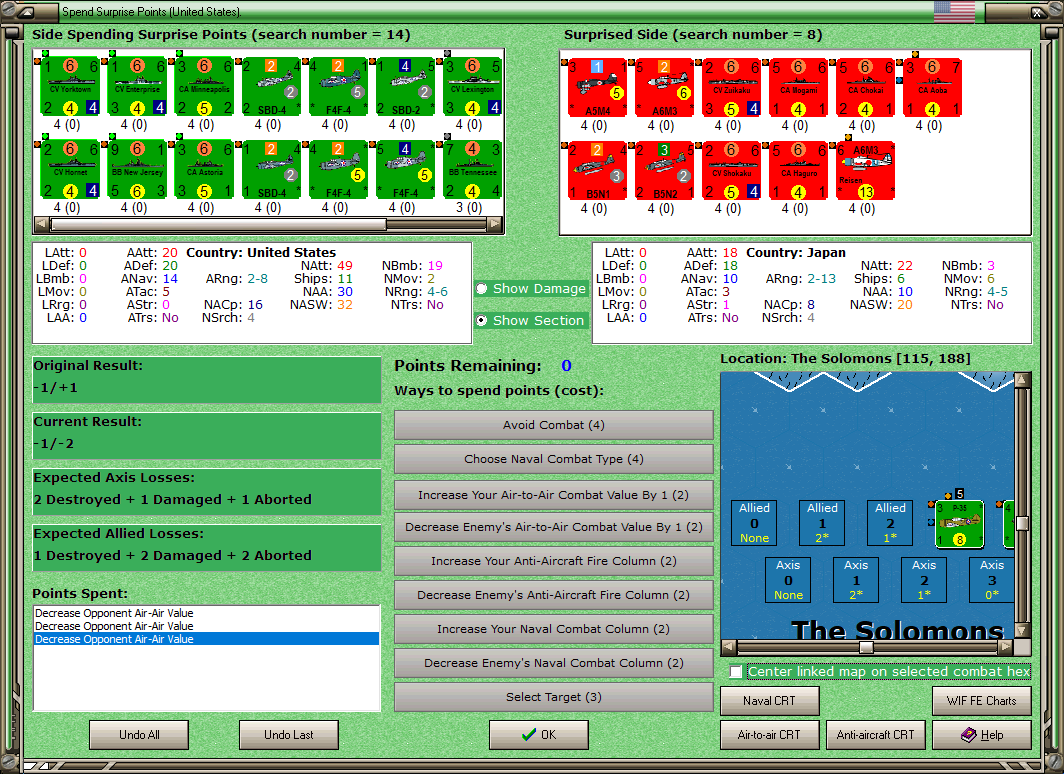
Task: Click the Allied 0 None sea box
Action: click(754, 523)
